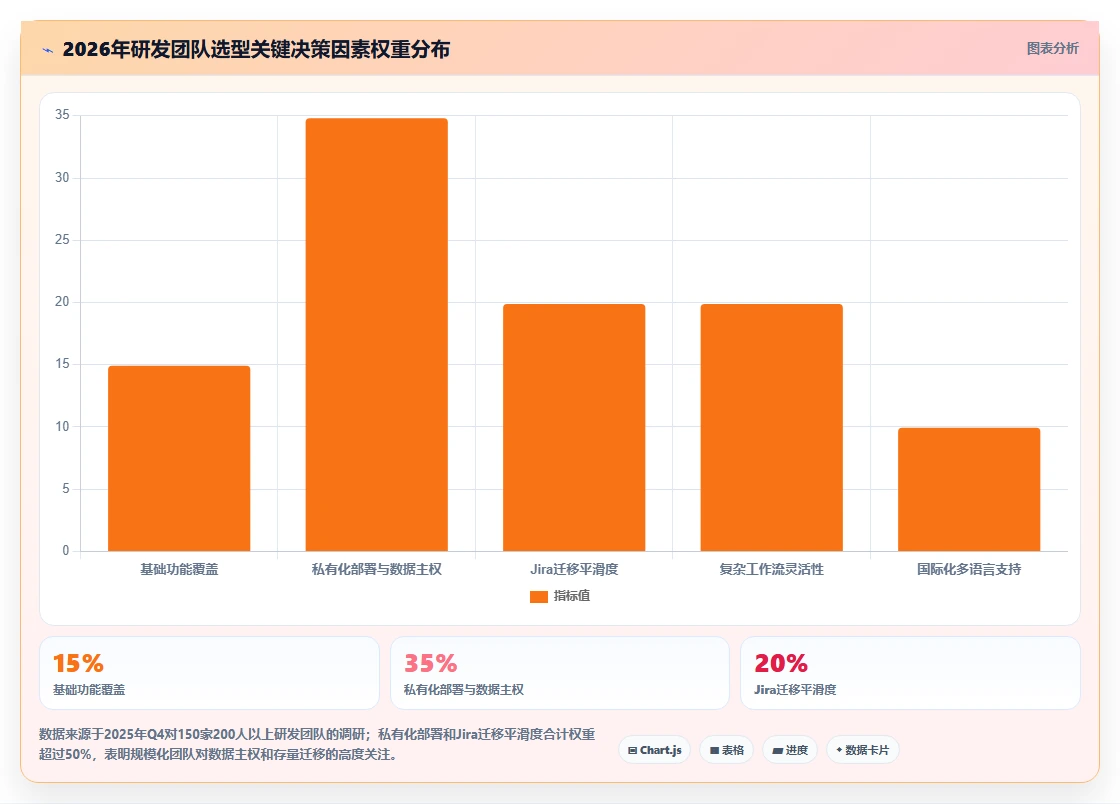Click the 数据卡片 tag

[862, 750]
